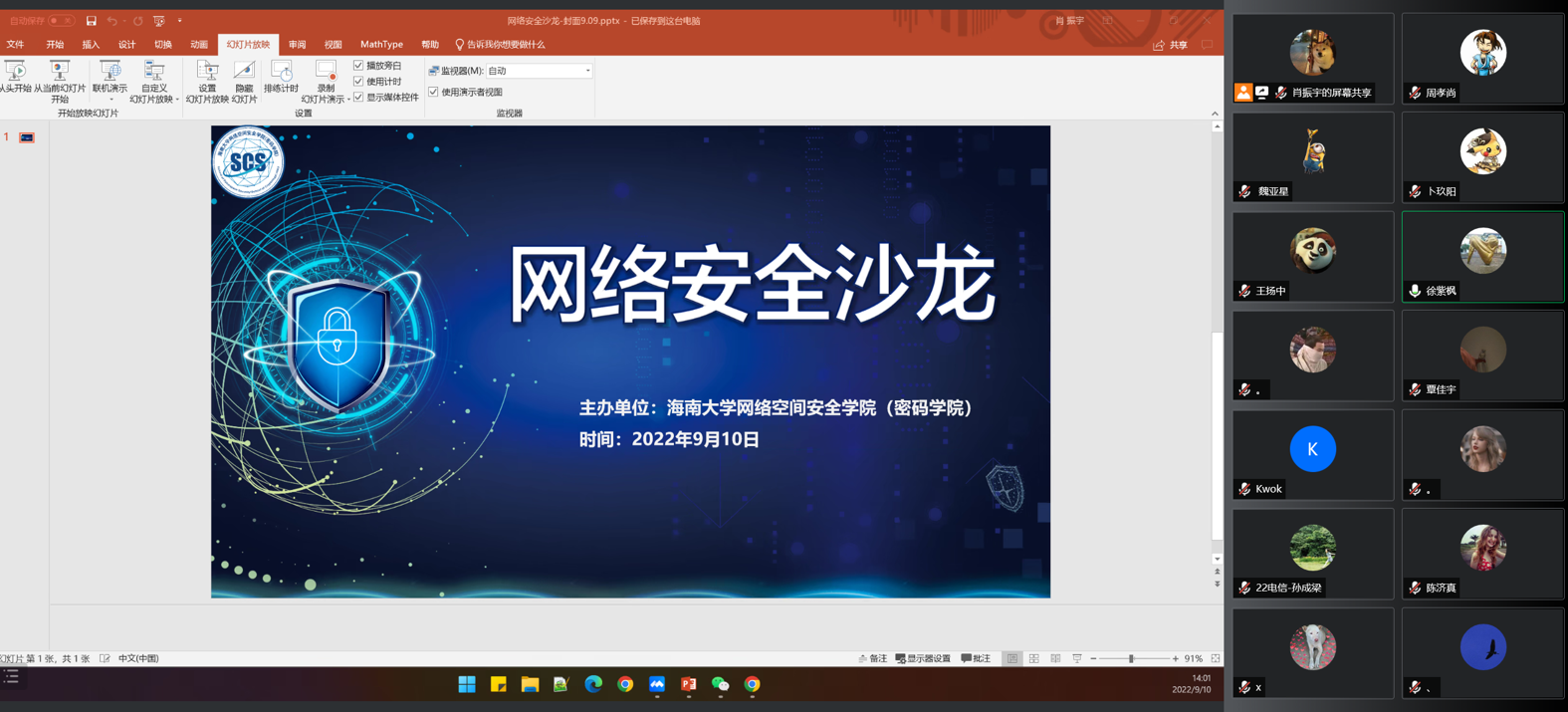Switch to slide sorter view in status bar

click(x=1034, y=659)
